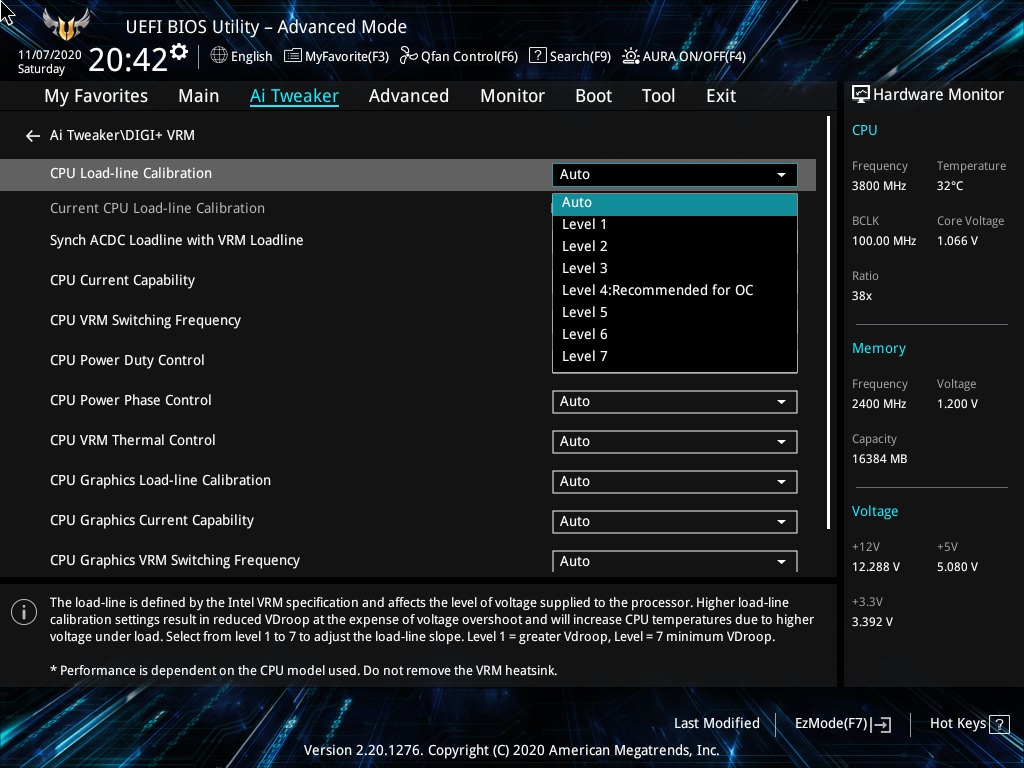
Task: Switch to My Favorites tab
Action: click(96, 96)
